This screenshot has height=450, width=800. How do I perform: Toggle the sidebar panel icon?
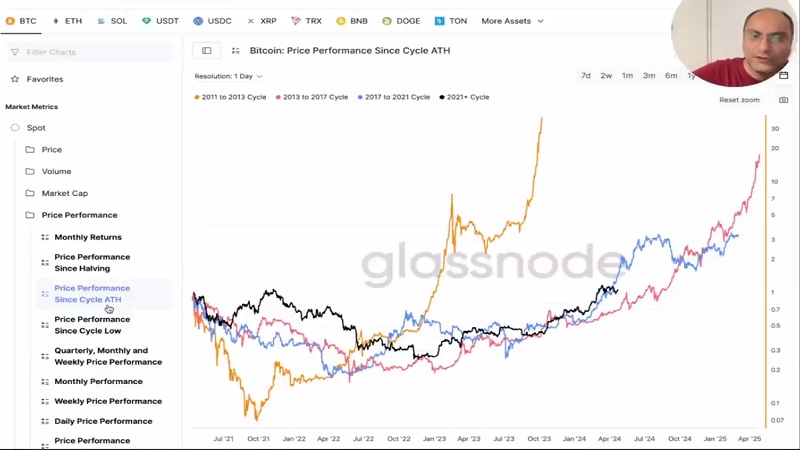(207, 51)
